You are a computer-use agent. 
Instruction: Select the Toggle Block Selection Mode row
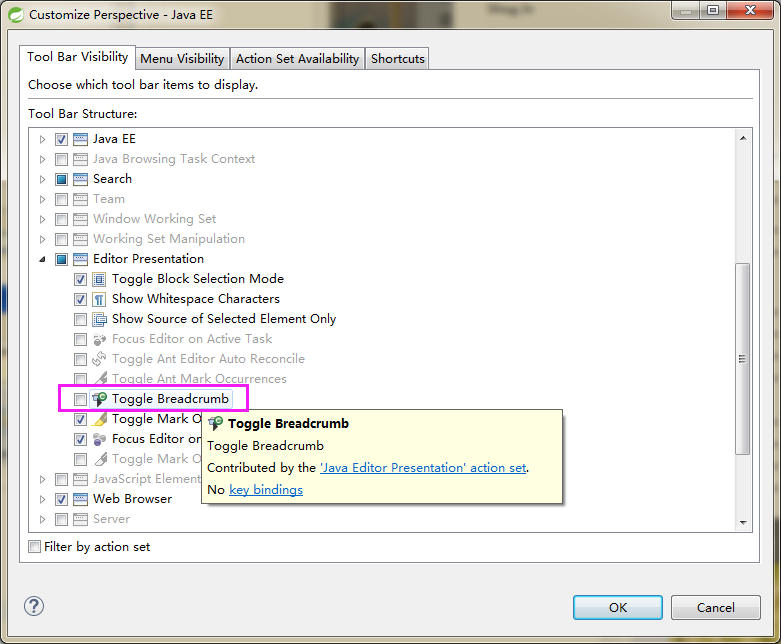pyautogui.click(x=198, y=279)
